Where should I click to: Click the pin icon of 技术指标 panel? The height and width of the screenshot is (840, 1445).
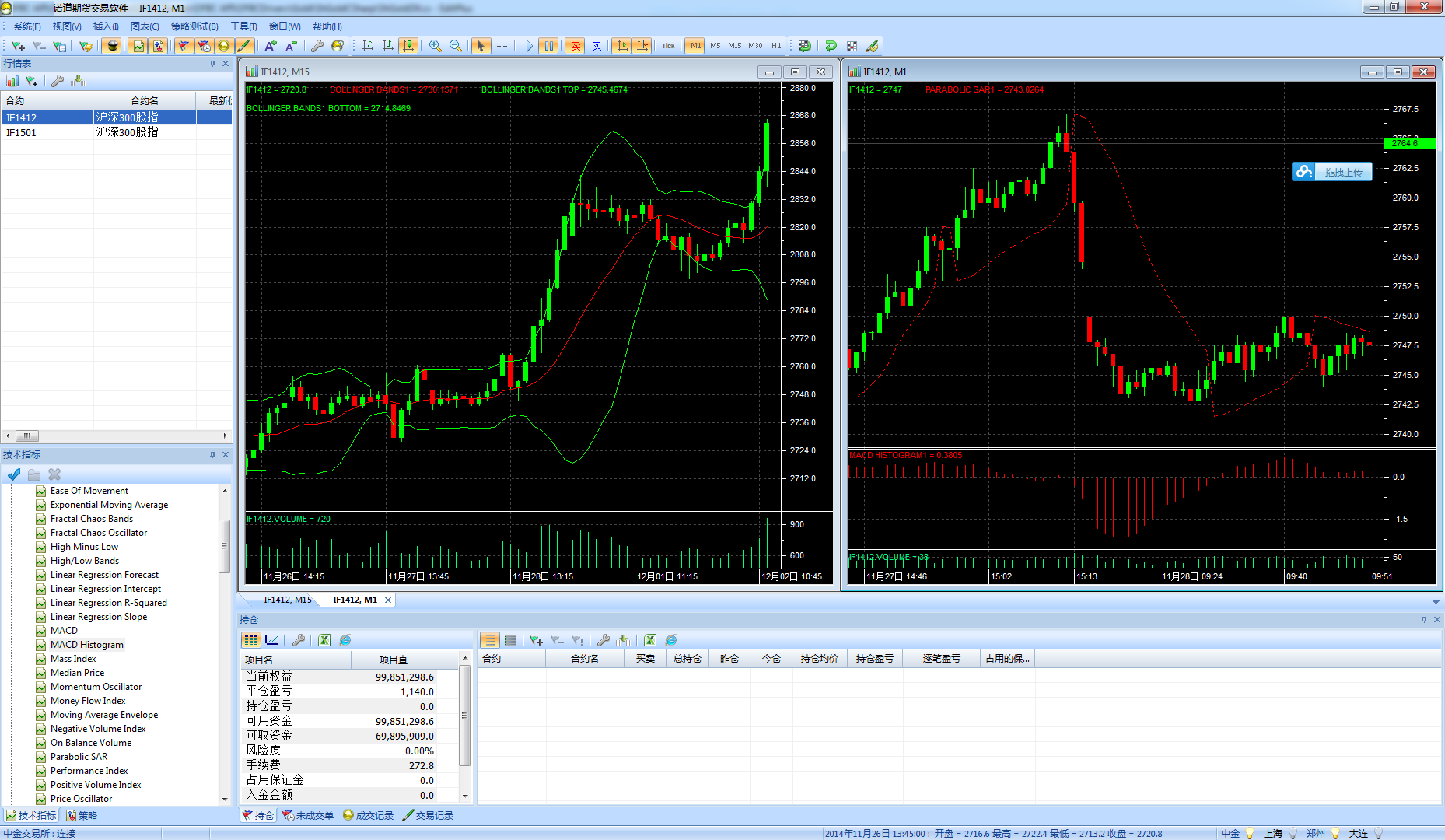click(212, 455)
